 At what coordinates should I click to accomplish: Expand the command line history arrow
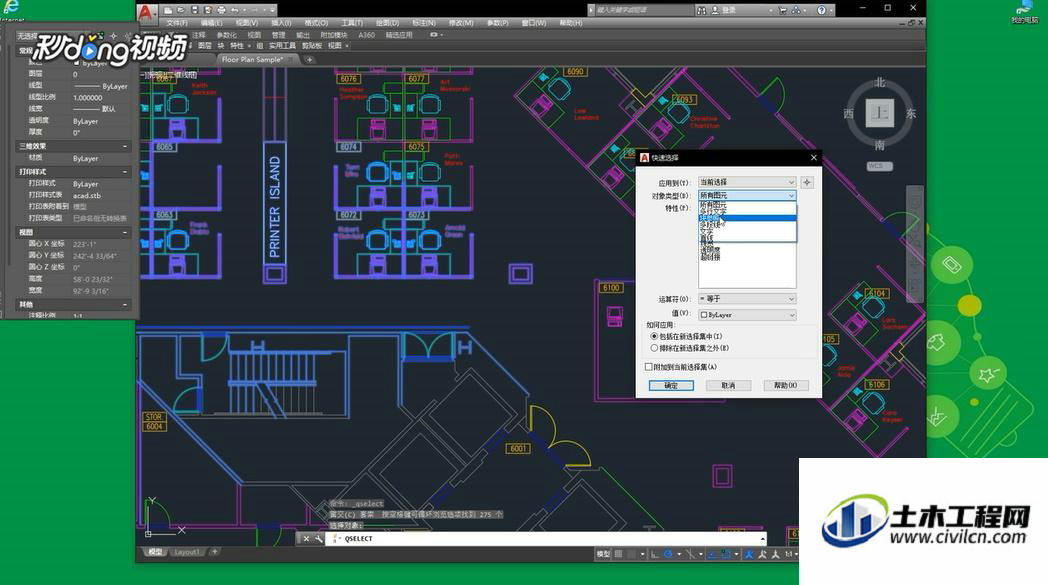(x=763, y=538)
